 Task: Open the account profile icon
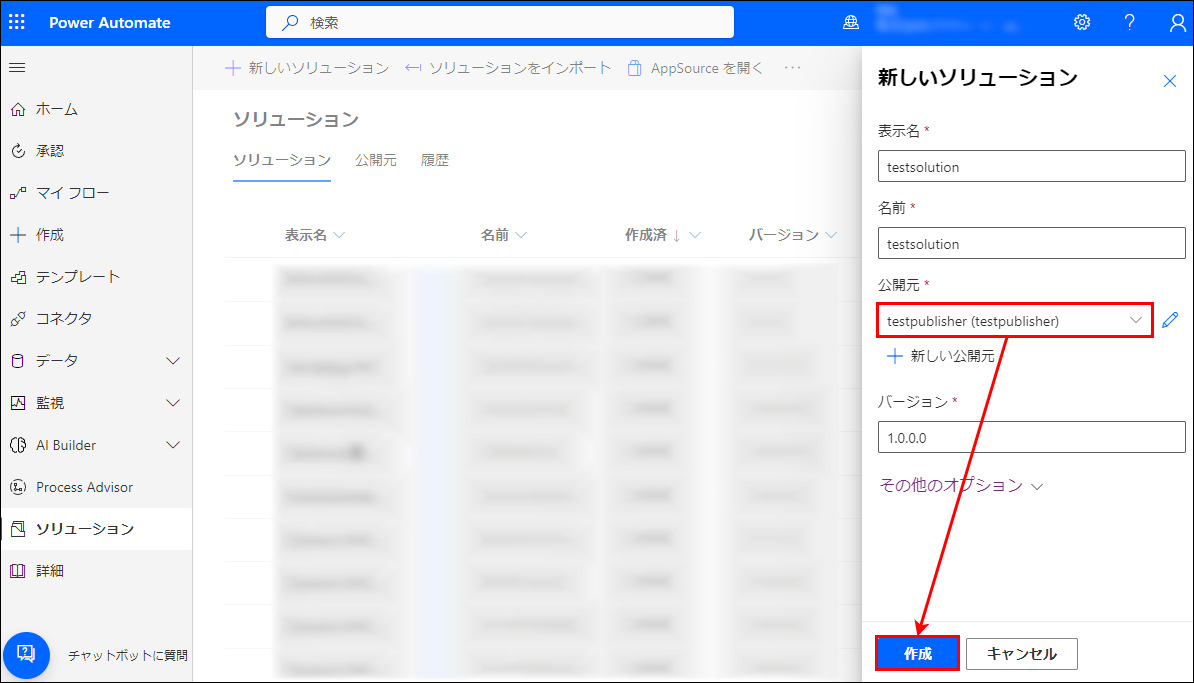[x=1177, y=23]
